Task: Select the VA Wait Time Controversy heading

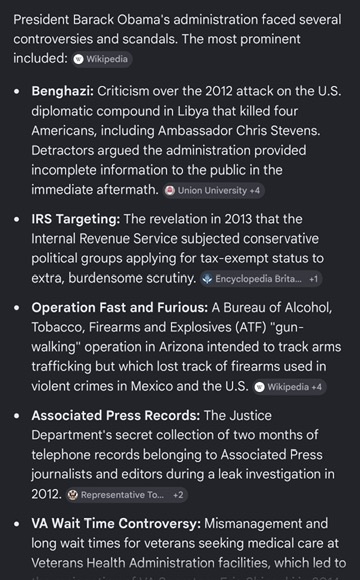Action: (x=116, y=523)
